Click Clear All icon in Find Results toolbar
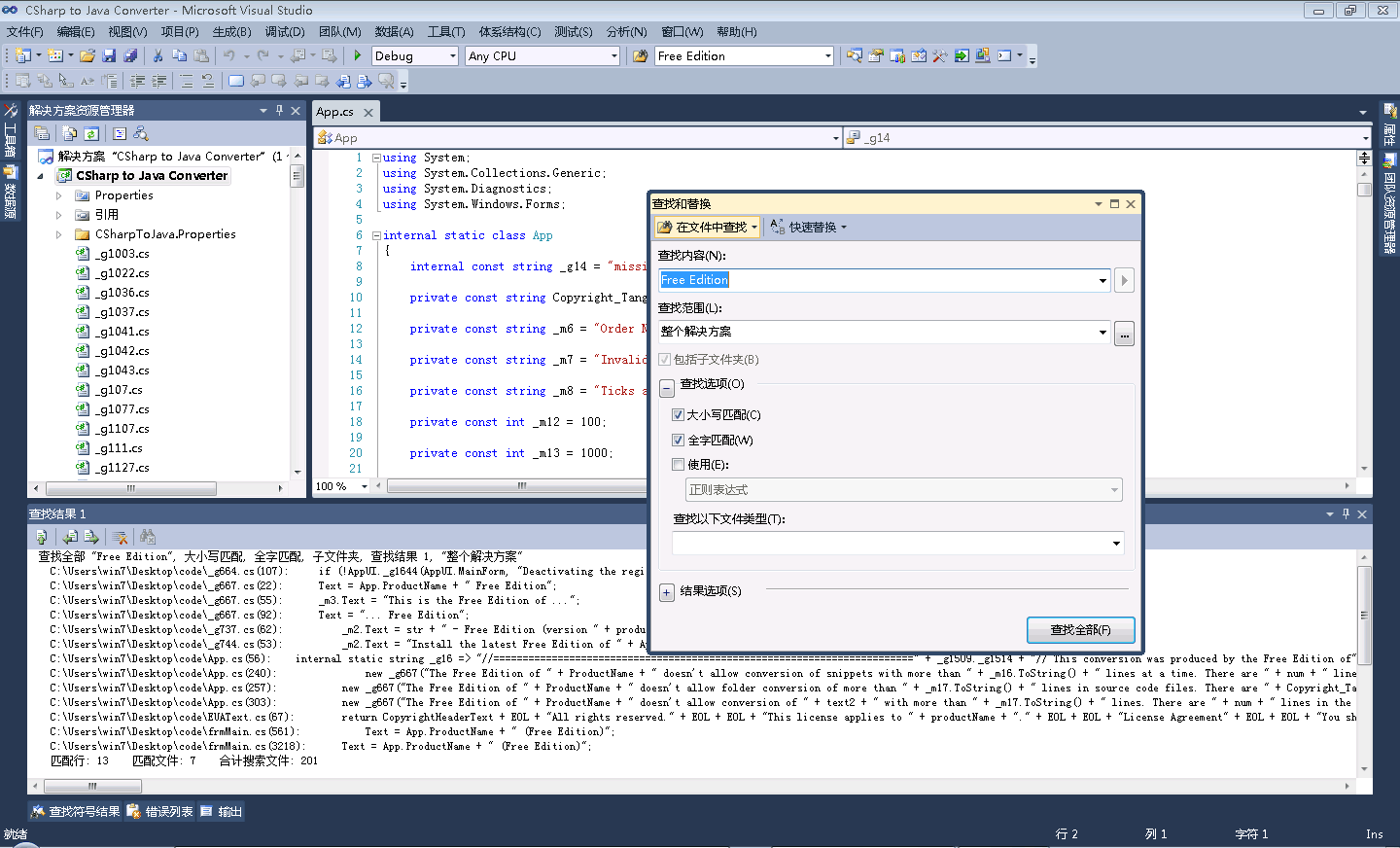1400x848 pixels. [120, 537]
